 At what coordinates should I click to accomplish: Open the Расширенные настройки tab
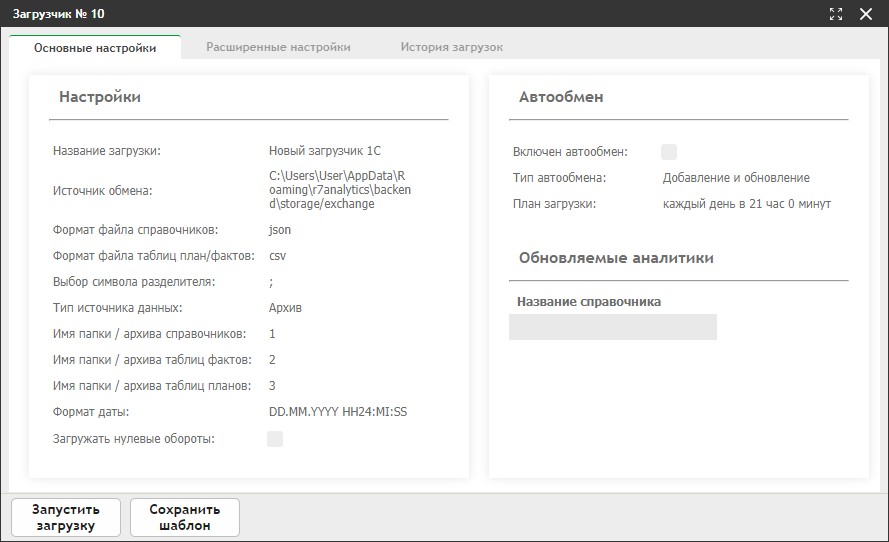(278, 47)
